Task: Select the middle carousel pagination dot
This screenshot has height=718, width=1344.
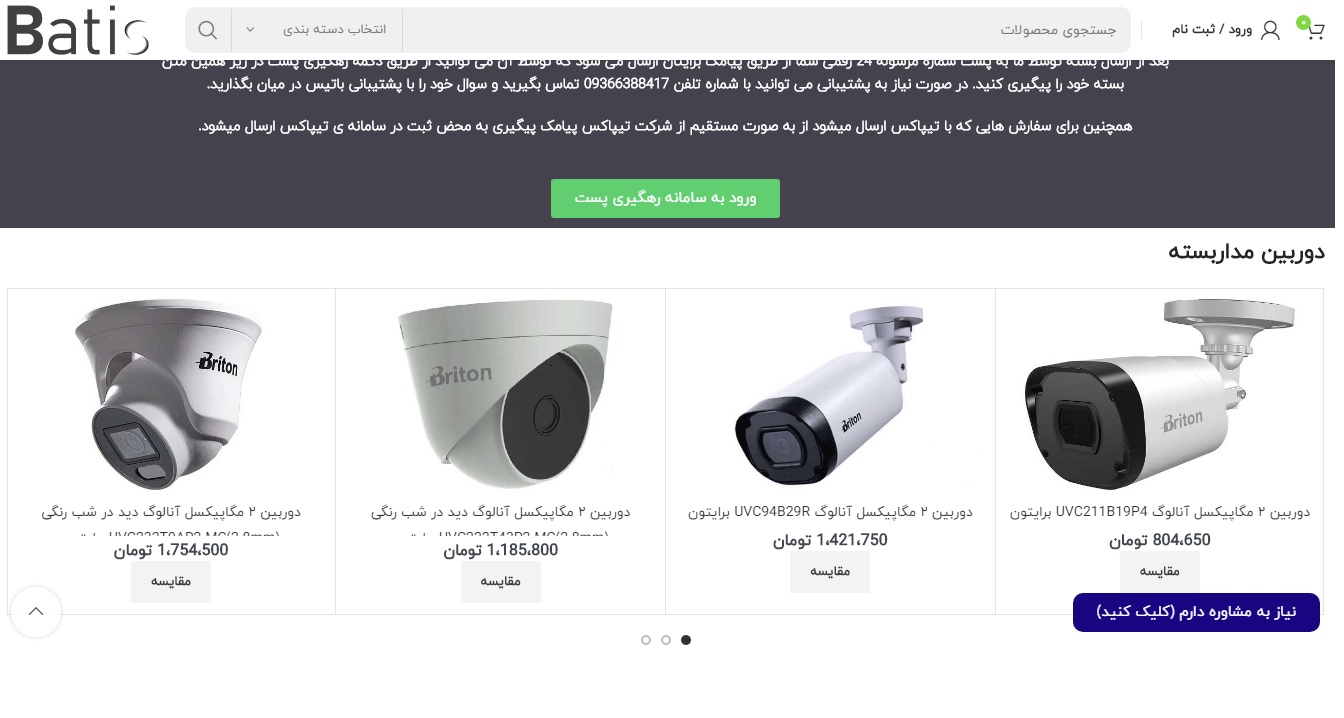Action: [x=666, y=640]
